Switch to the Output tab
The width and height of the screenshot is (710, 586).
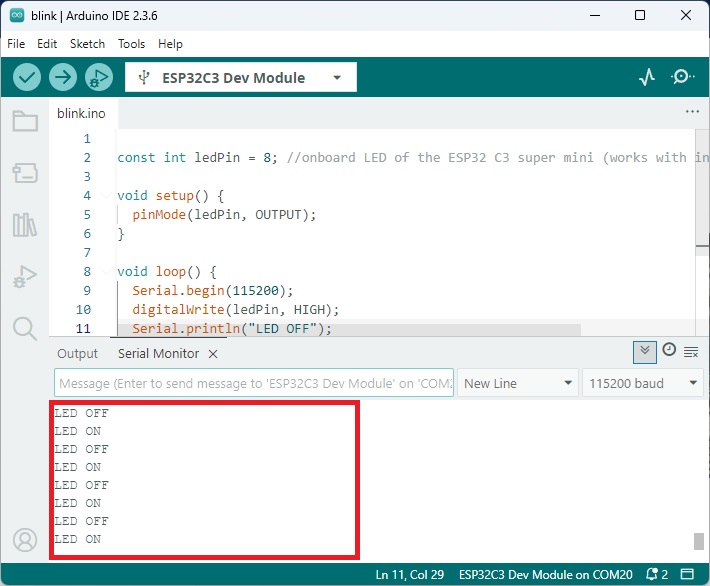77,353
